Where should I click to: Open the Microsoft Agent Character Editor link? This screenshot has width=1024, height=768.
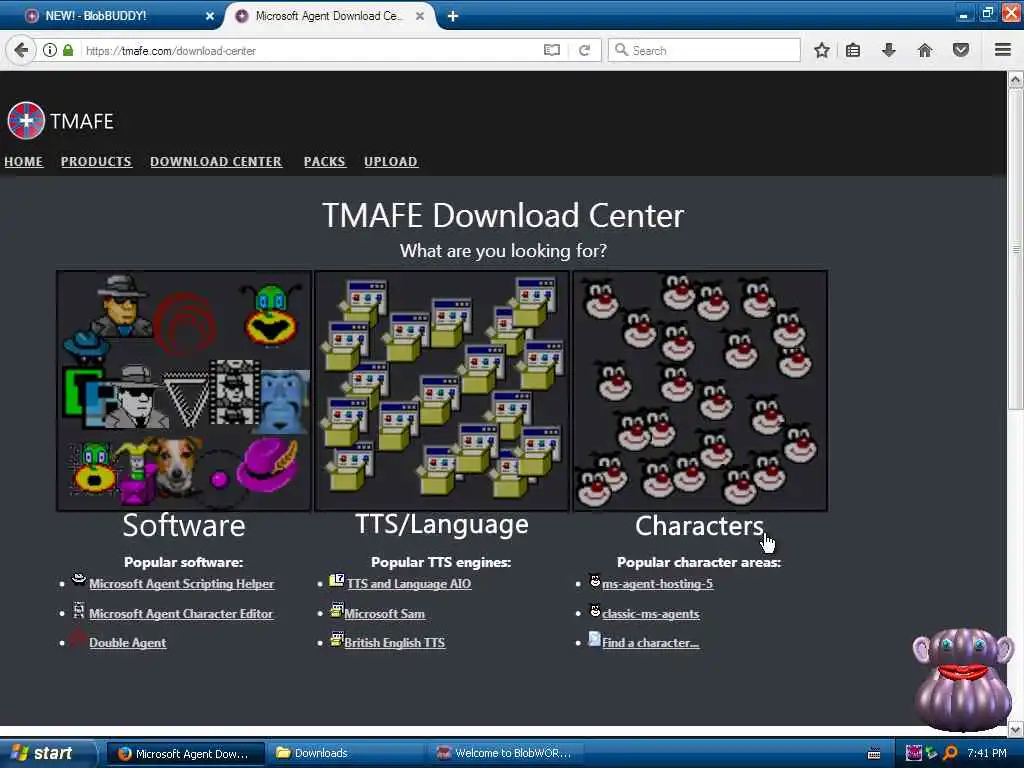tap(181, 614)
